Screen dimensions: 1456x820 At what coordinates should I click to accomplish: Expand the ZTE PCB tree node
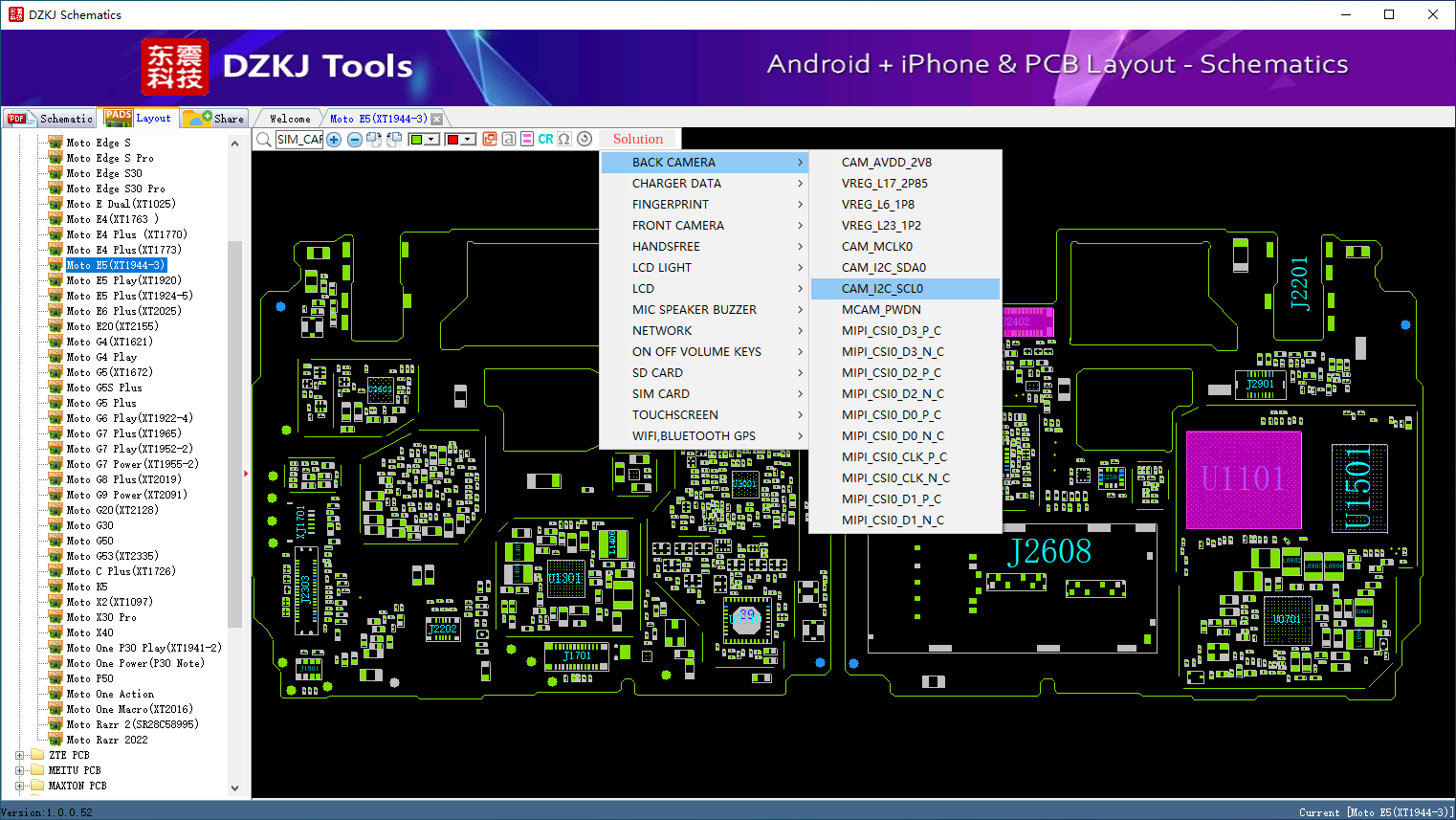(x=20, y=755)
